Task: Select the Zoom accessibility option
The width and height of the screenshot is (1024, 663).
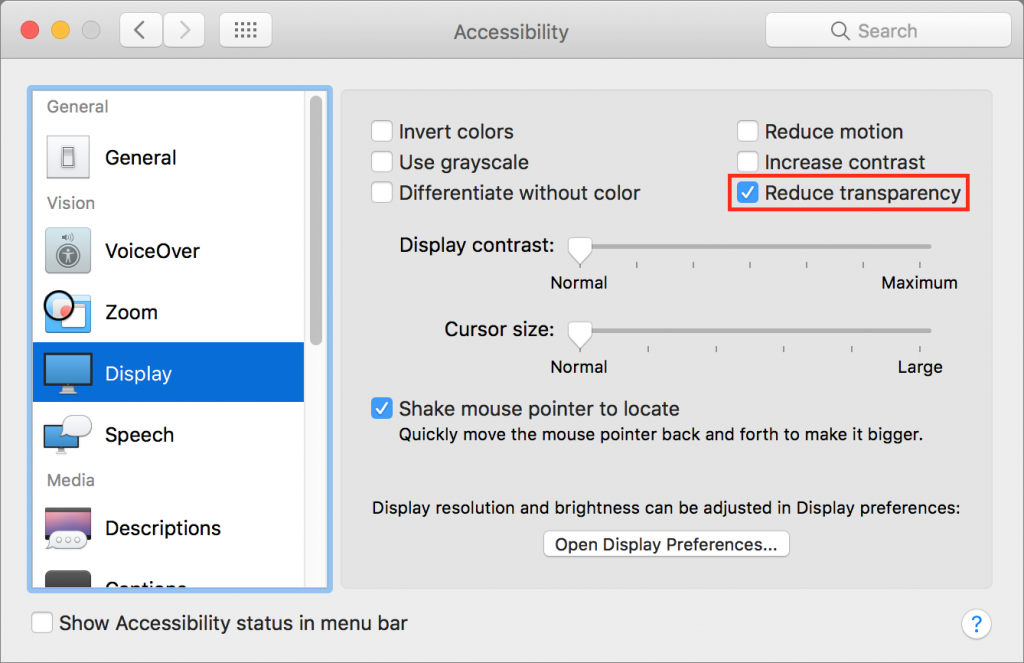Action: 70,311
